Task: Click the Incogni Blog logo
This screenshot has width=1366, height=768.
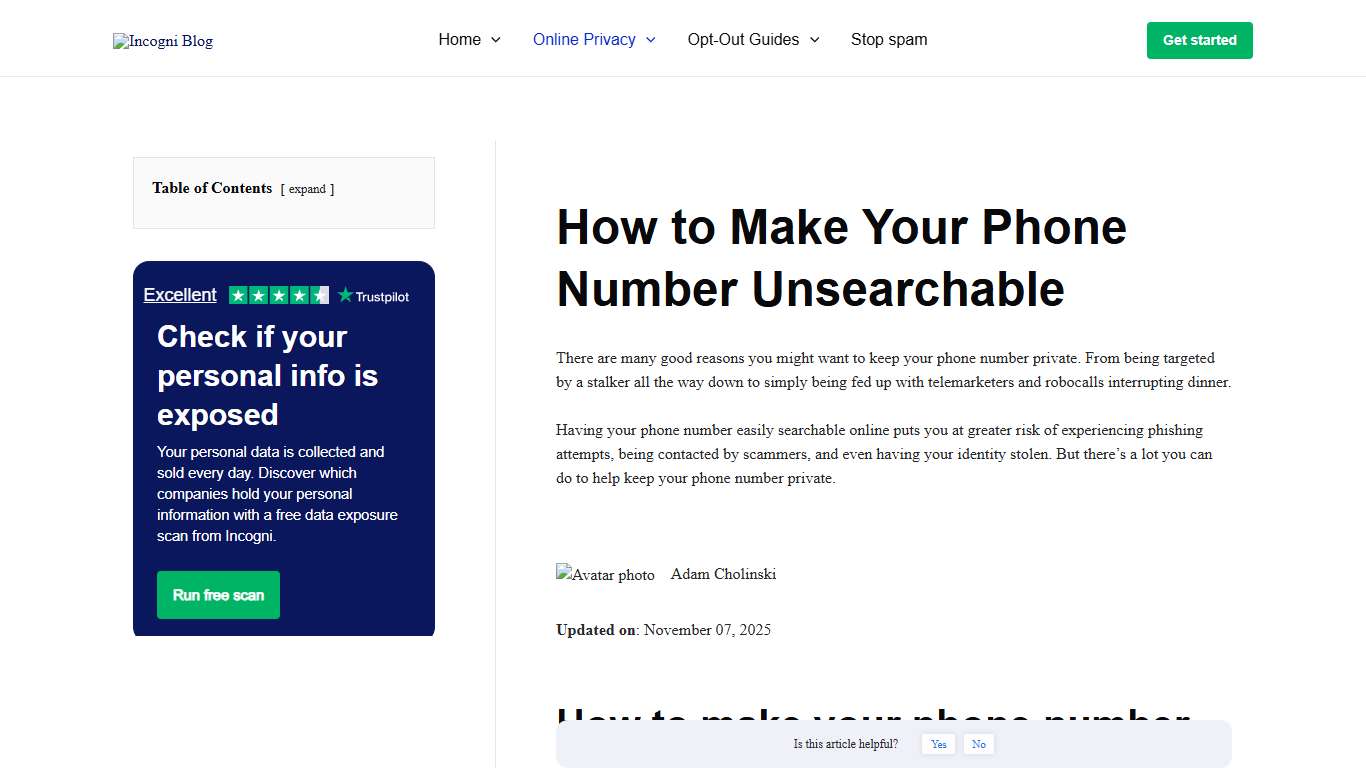Action: 162,41
